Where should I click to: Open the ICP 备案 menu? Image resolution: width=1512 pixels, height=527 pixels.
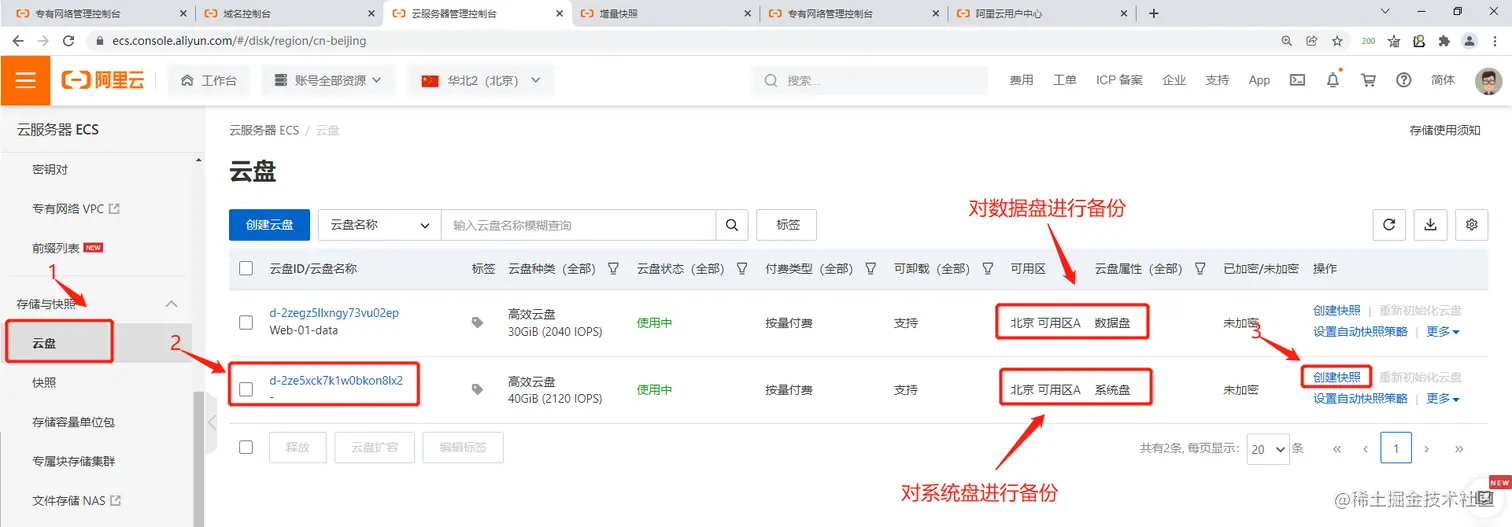[x=1119, y=80]
